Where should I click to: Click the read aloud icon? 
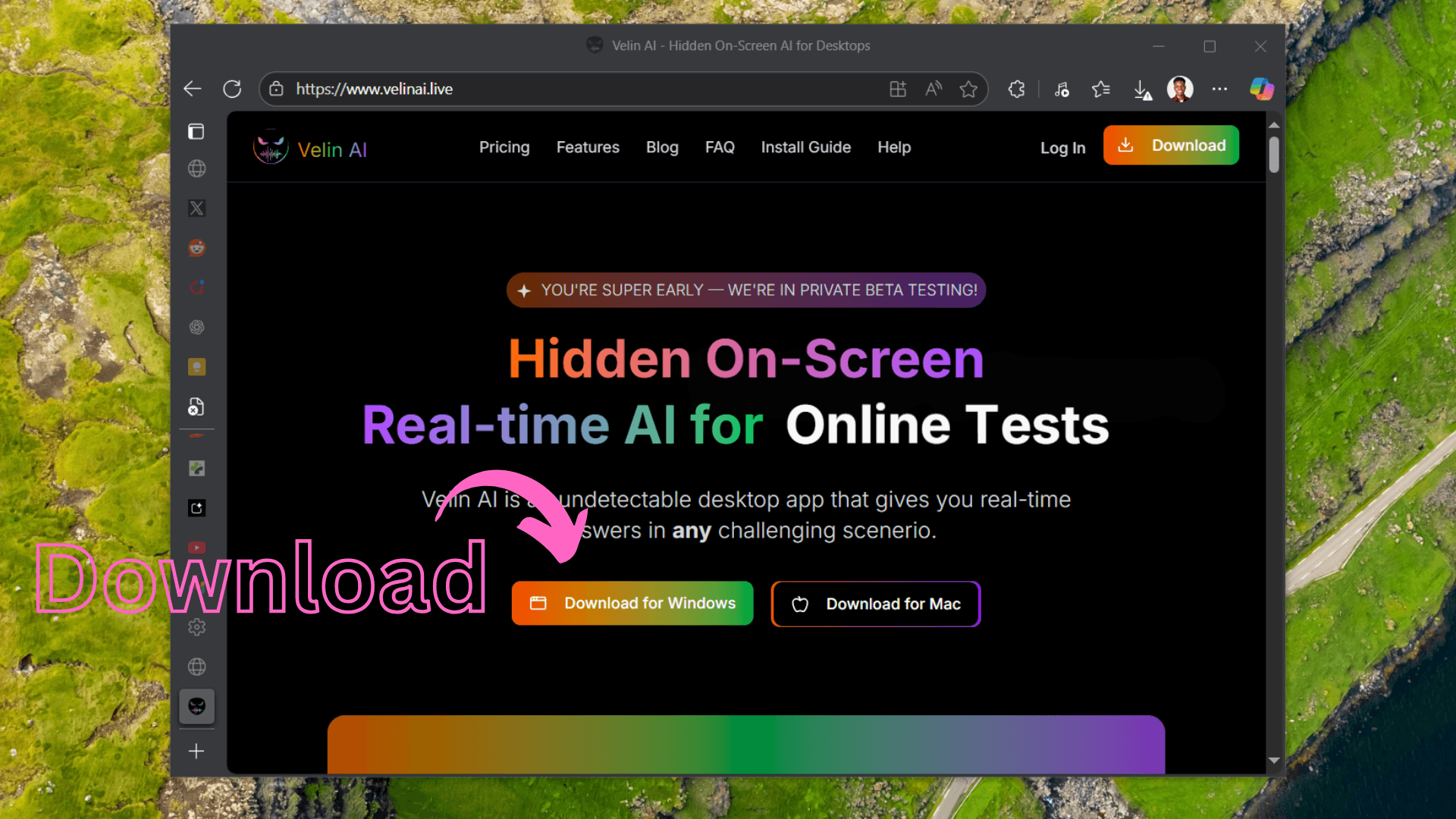(934, 89)
